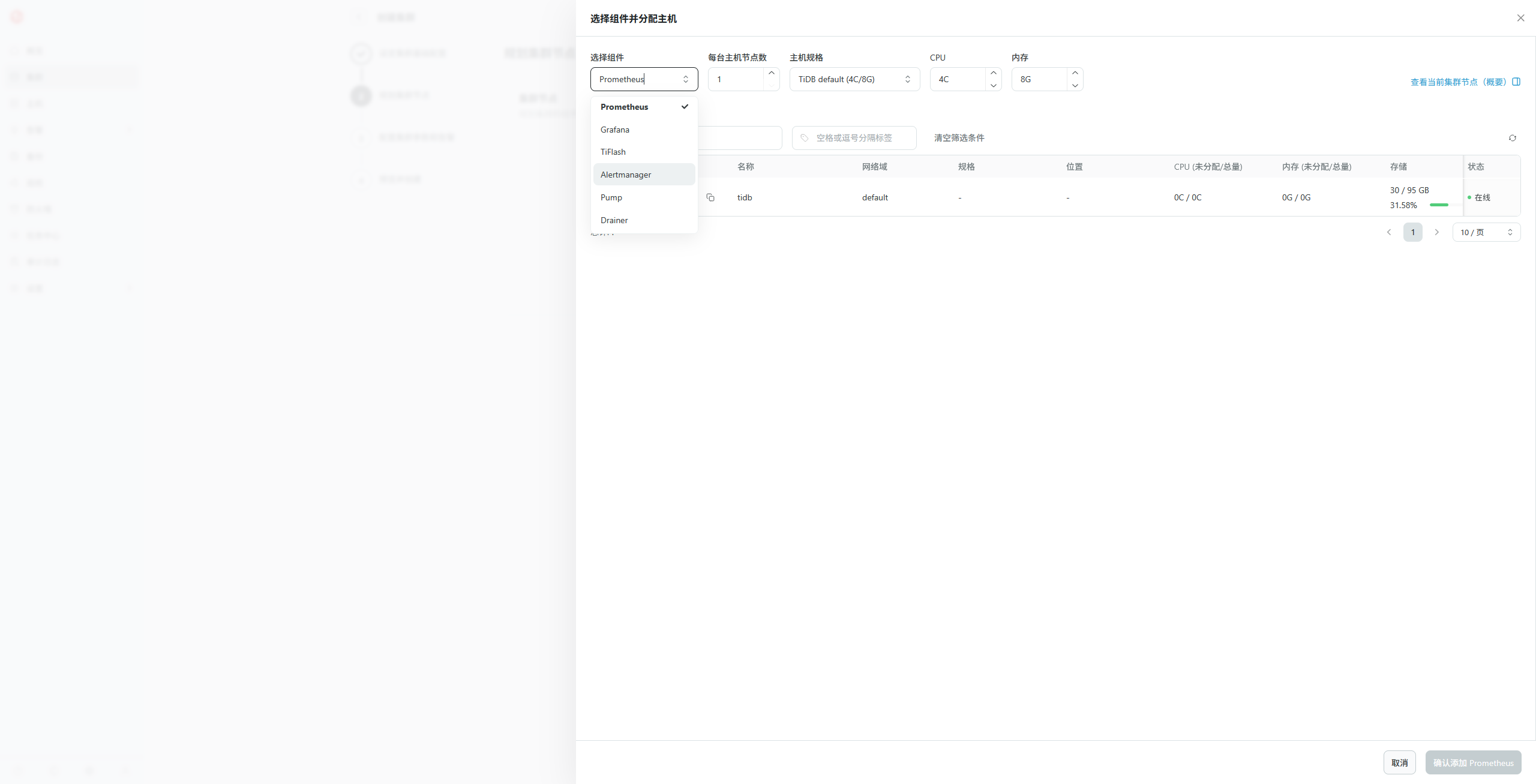
Task: Pick TiFlash from the component options
Action: [613, 152]
